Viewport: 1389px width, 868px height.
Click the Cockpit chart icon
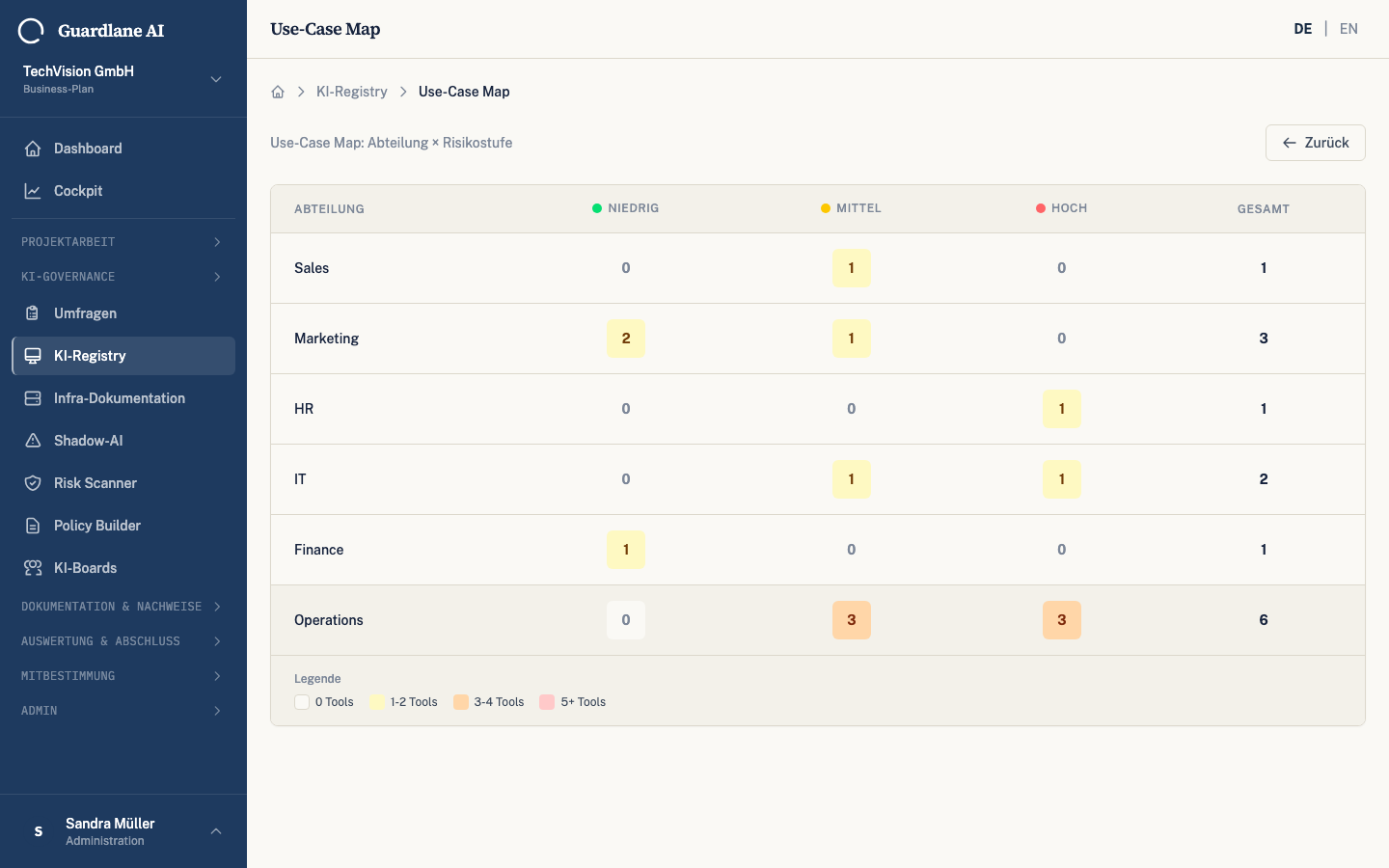click(33, 191)
